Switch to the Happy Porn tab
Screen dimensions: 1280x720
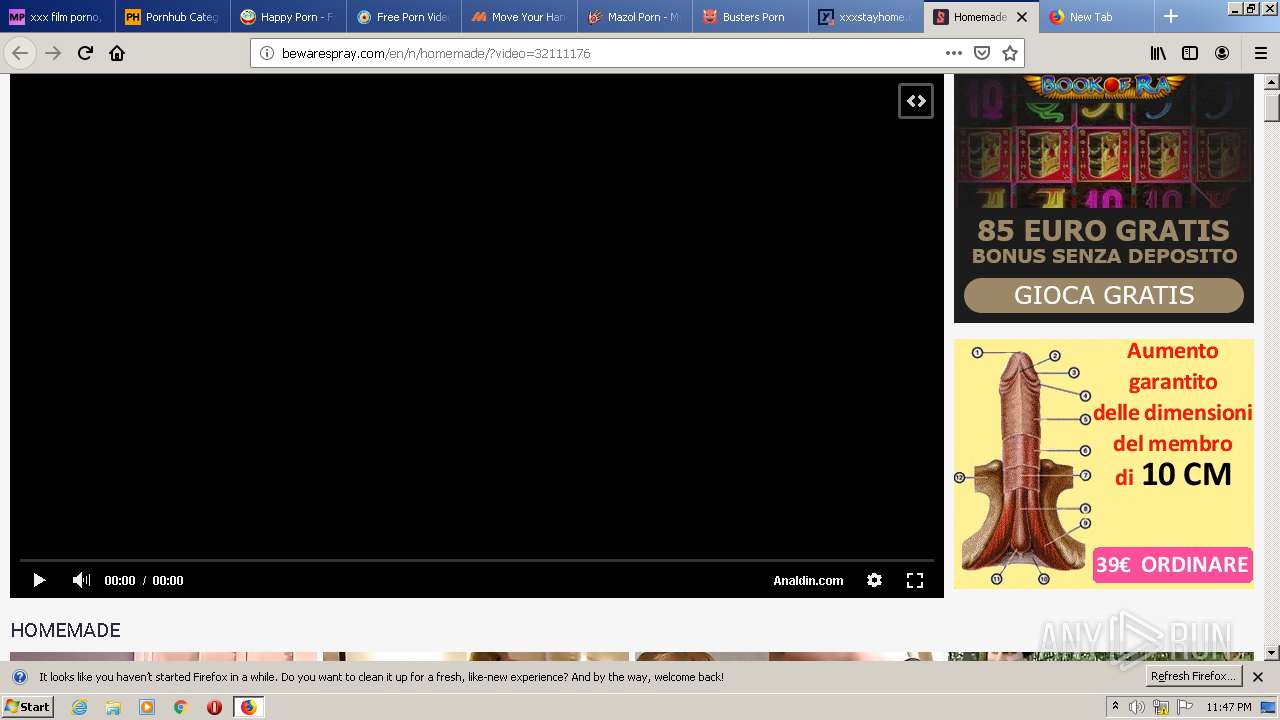coord(289,17)
